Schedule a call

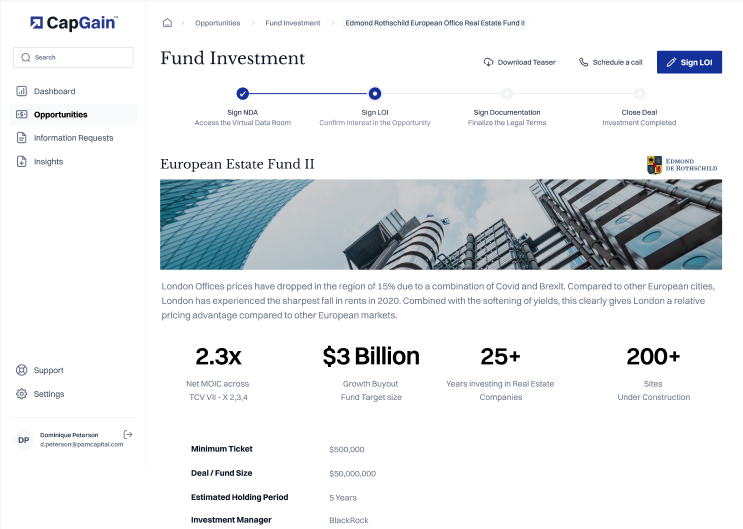pyautogui.click(x=610, y=62)
